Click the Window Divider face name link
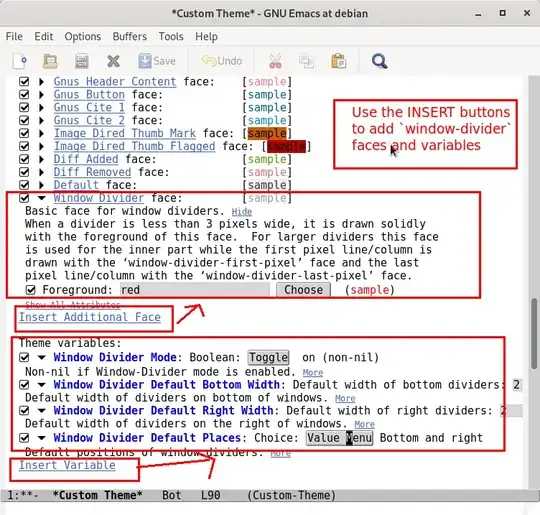This screenshot has height=515, width=540. pyautogui.click(x=98, y=198)
